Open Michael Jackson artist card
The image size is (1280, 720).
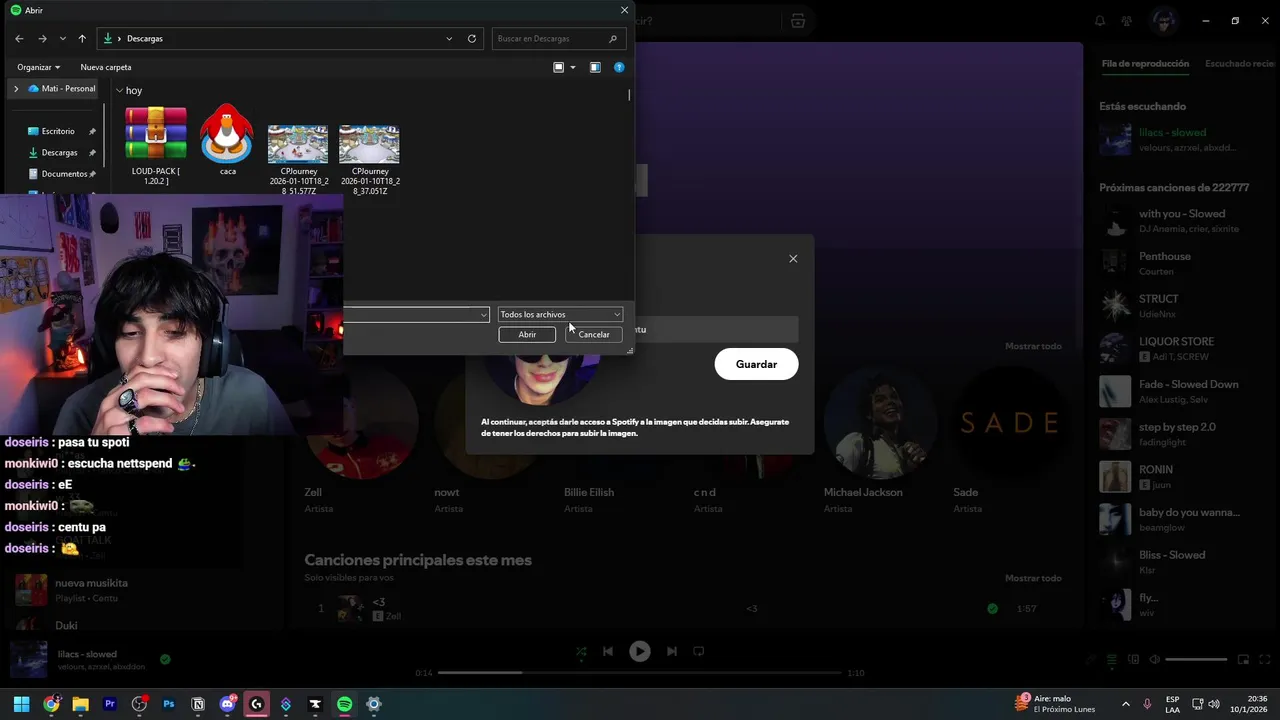tap(880, 440)
